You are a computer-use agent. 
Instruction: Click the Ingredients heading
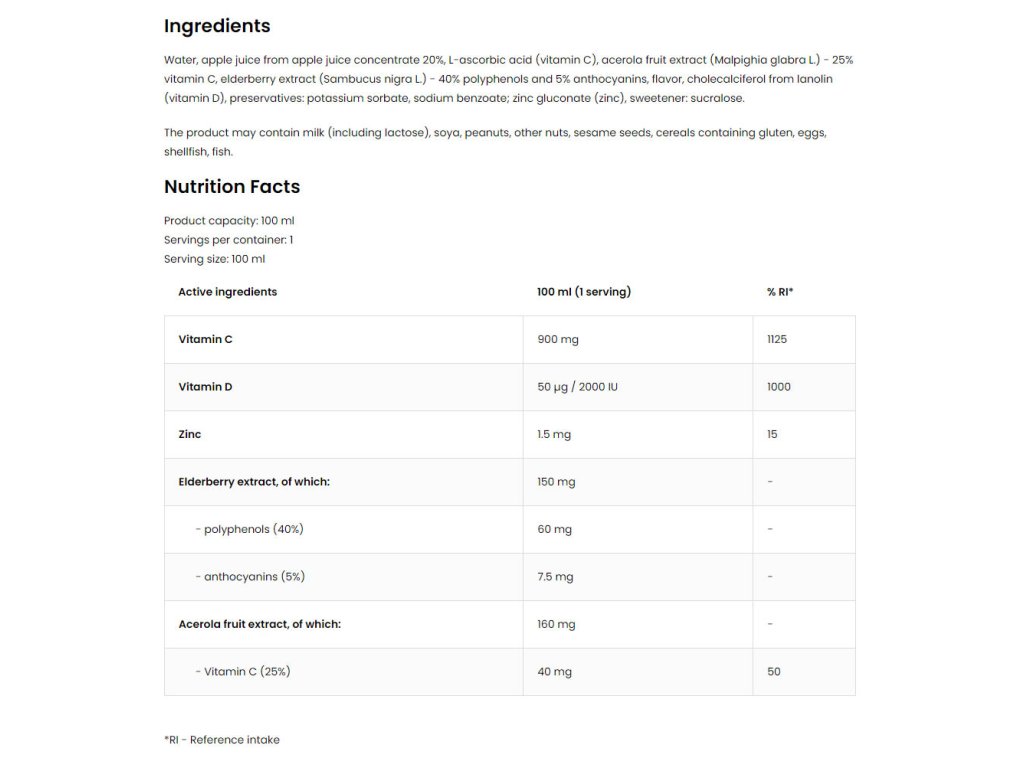coord(217,26)
